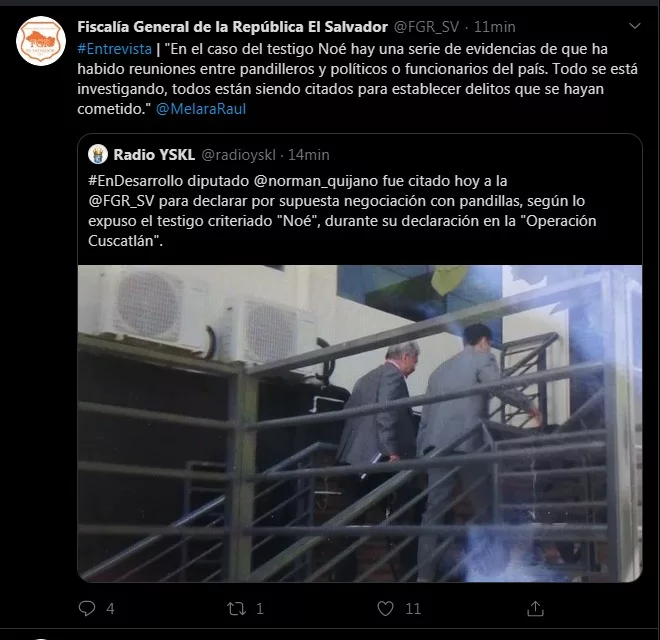Click the reply speech bubble icon

pyautogui.click(x=87, y=608)
